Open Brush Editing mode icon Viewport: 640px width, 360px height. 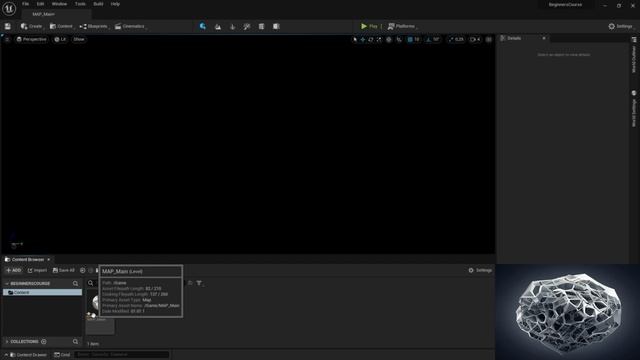point(276,27)
